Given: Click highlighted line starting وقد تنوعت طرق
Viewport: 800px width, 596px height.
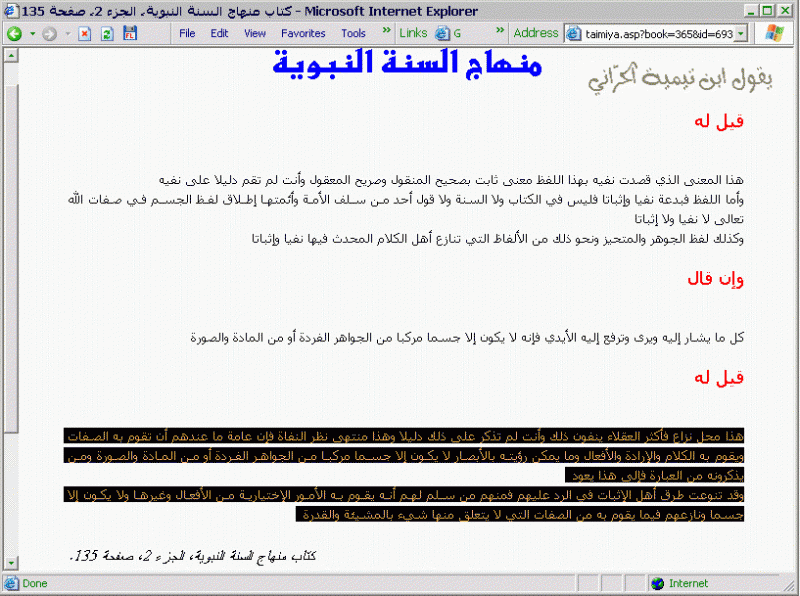Looking at the screenshot, I should (x=404, y=494).
